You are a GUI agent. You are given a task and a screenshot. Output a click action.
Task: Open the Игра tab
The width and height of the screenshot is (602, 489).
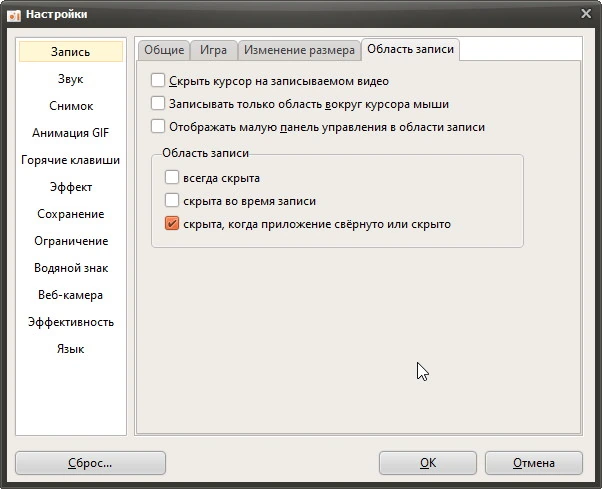pos(213,50)
